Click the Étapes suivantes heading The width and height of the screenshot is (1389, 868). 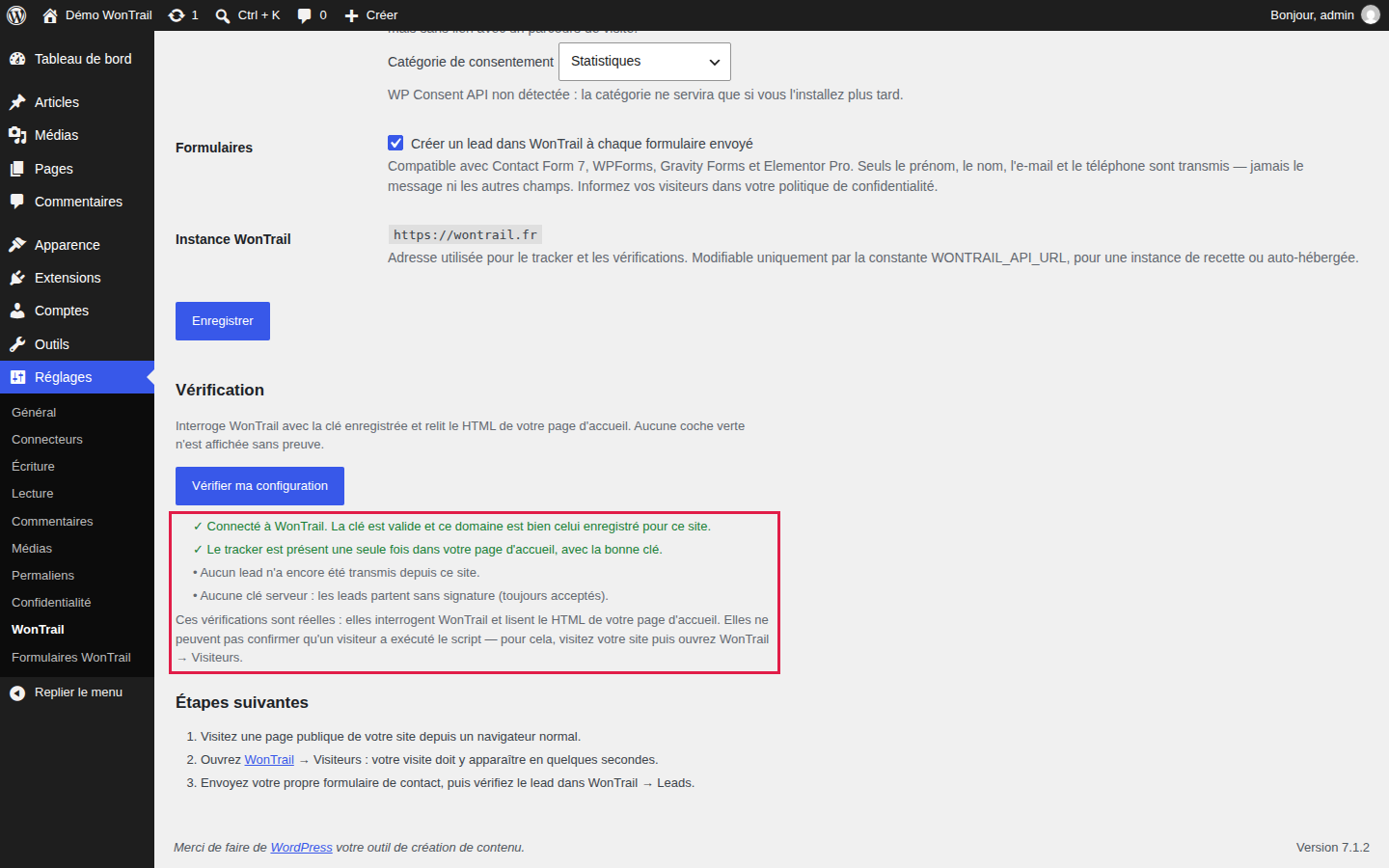coord(242,702)
